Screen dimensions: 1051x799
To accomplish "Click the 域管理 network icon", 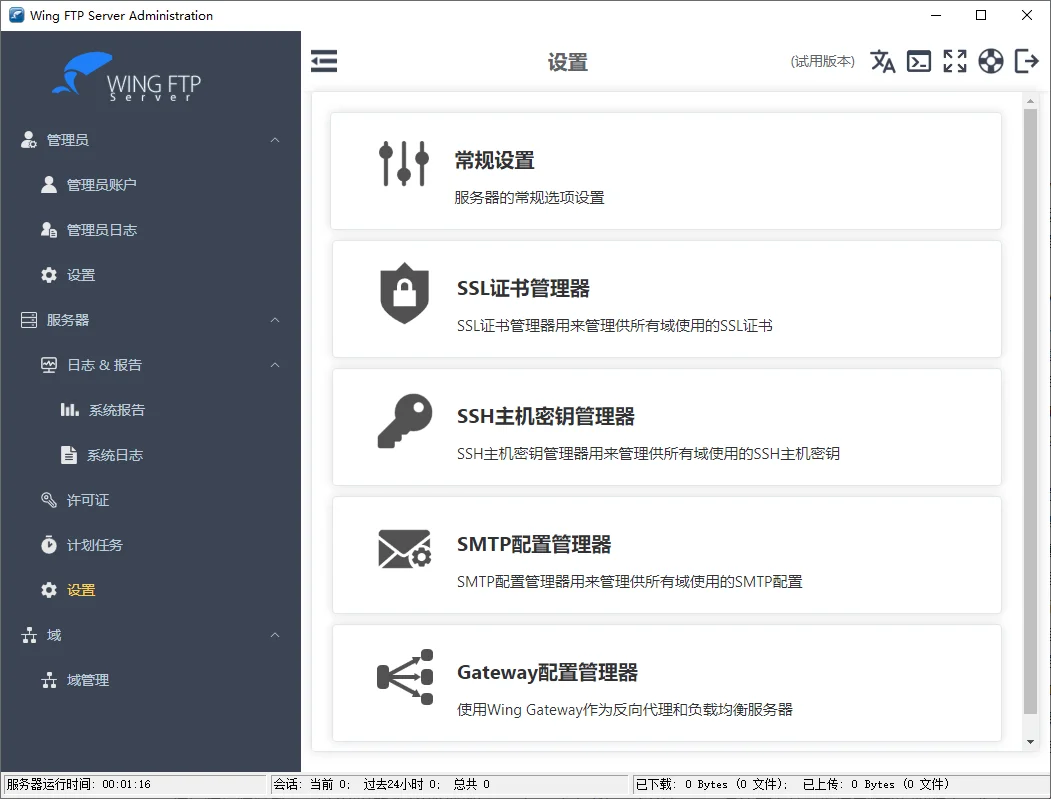I will point(49,680).
